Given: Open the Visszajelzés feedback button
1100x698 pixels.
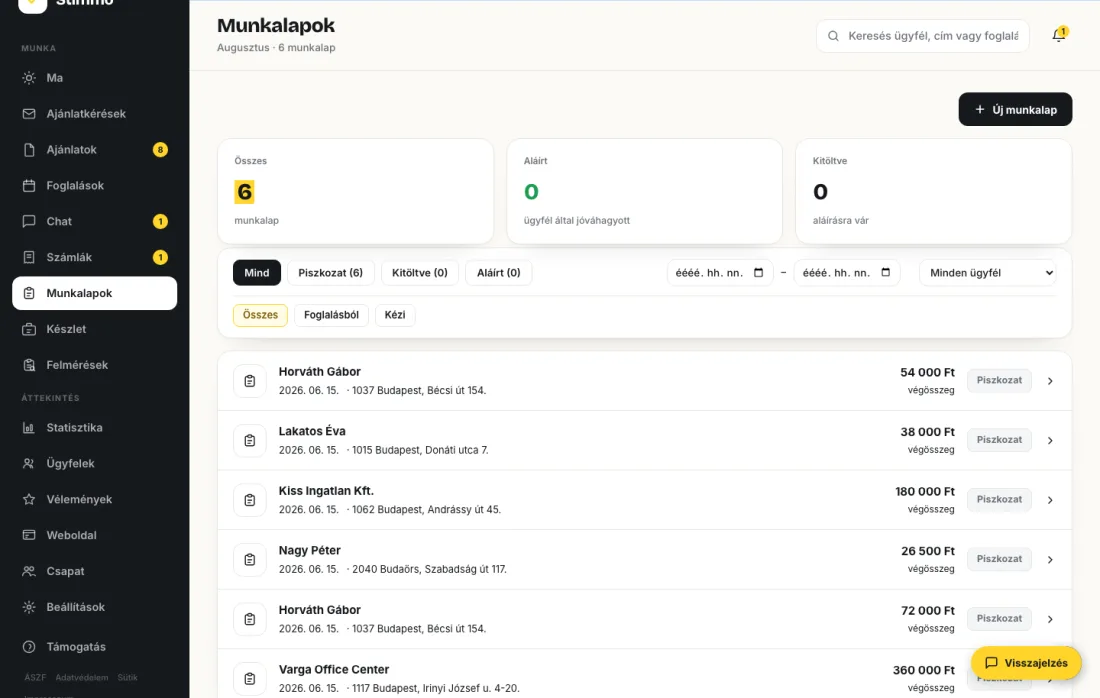Looking at the screenshot, I should [1026, 663].
